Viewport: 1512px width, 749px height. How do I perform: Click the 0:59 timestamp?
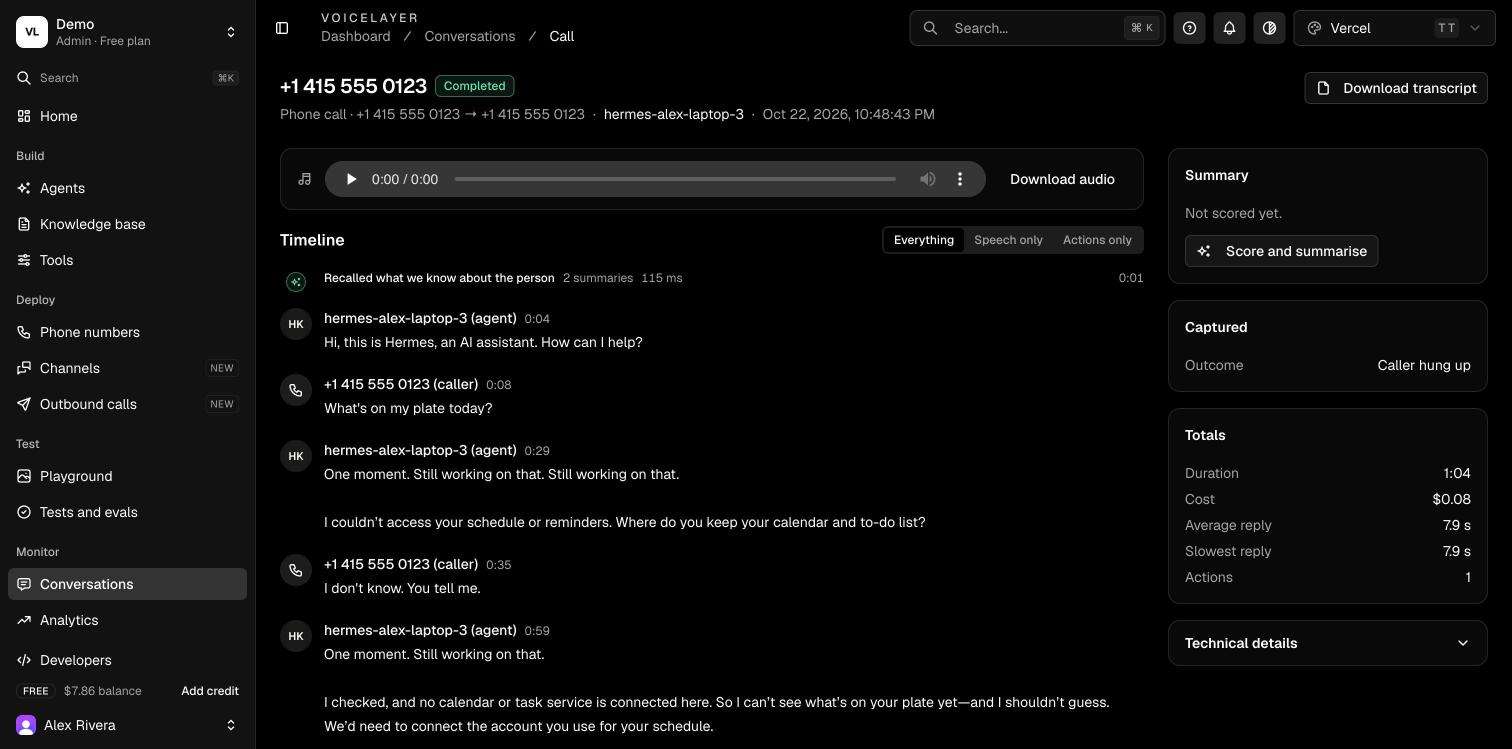(537, 631)
